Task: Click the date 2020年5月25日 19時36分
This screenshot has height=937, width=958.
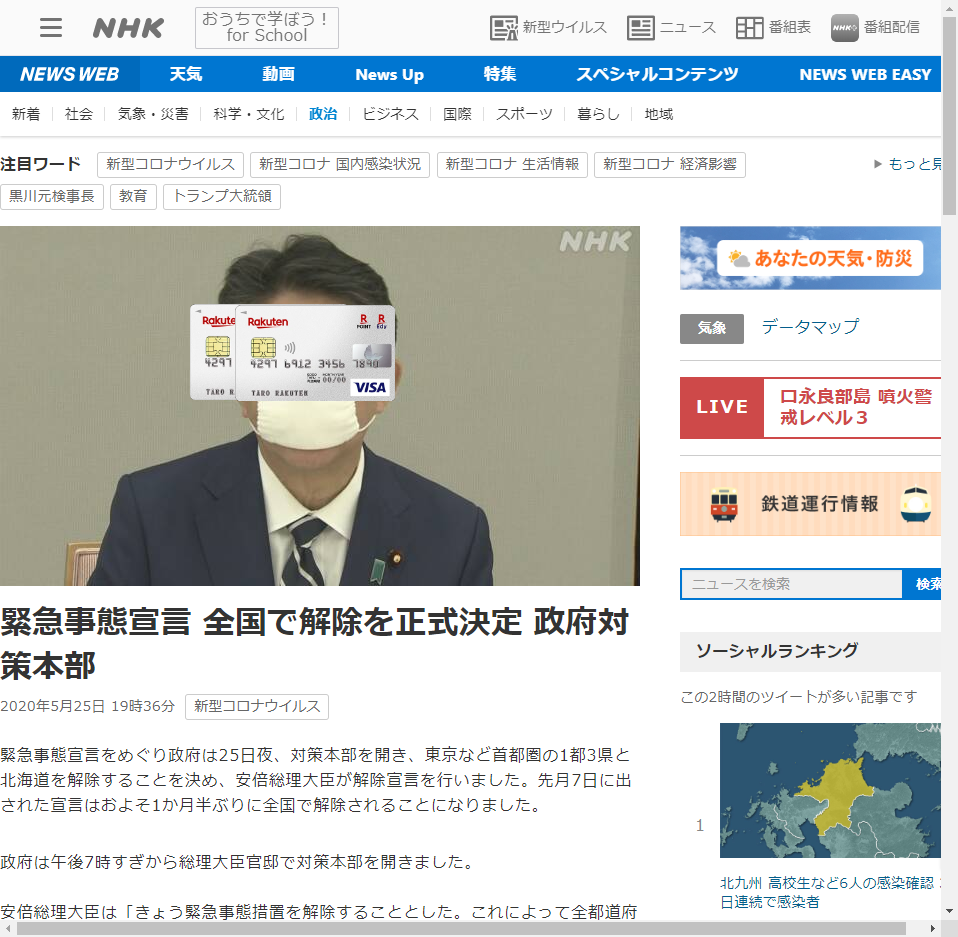Action: [87, 706]
